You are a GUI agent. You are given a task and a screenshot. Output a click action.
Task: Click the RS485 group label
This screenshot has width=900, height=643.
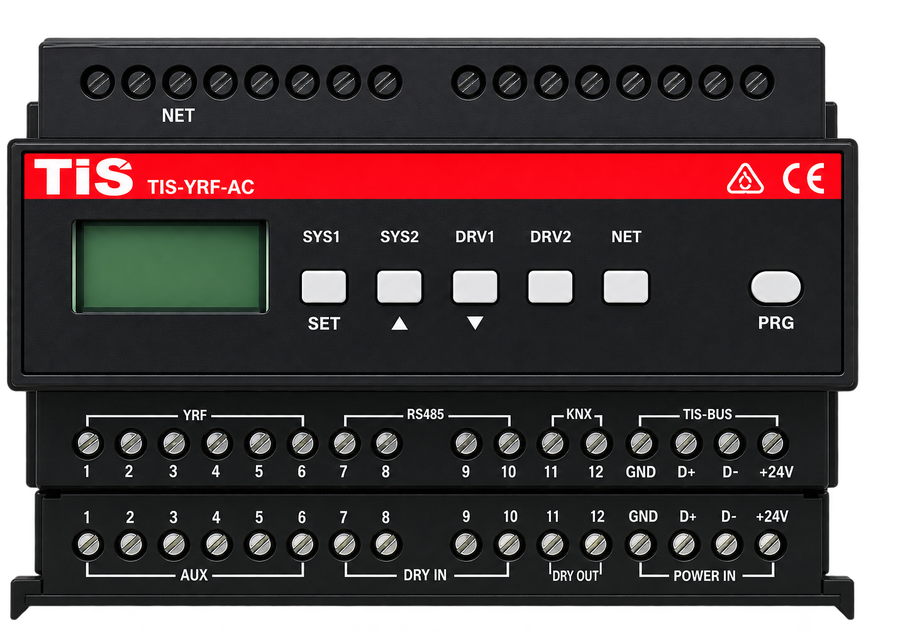425,414
